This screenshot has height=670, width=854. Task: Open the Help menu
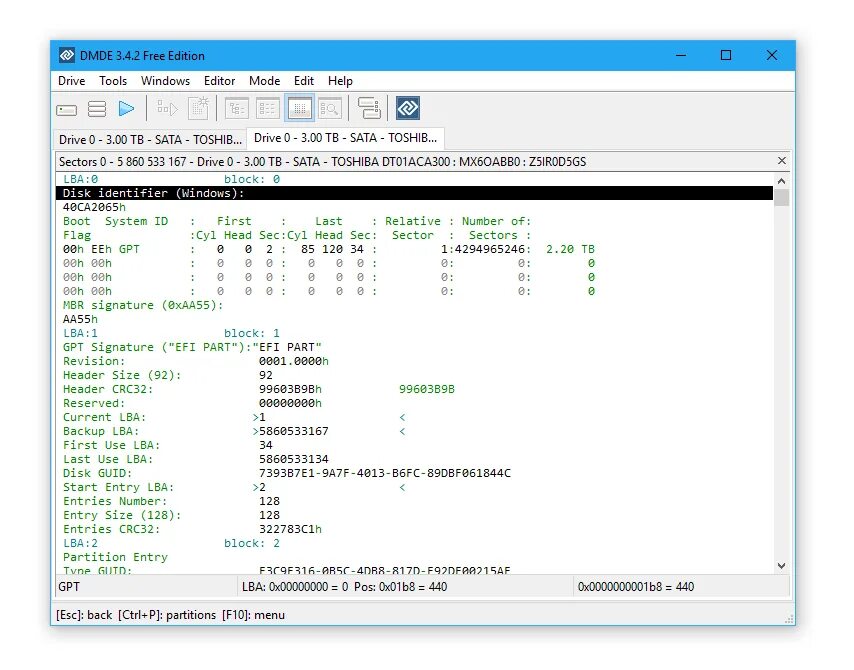[x=340, y=81]
